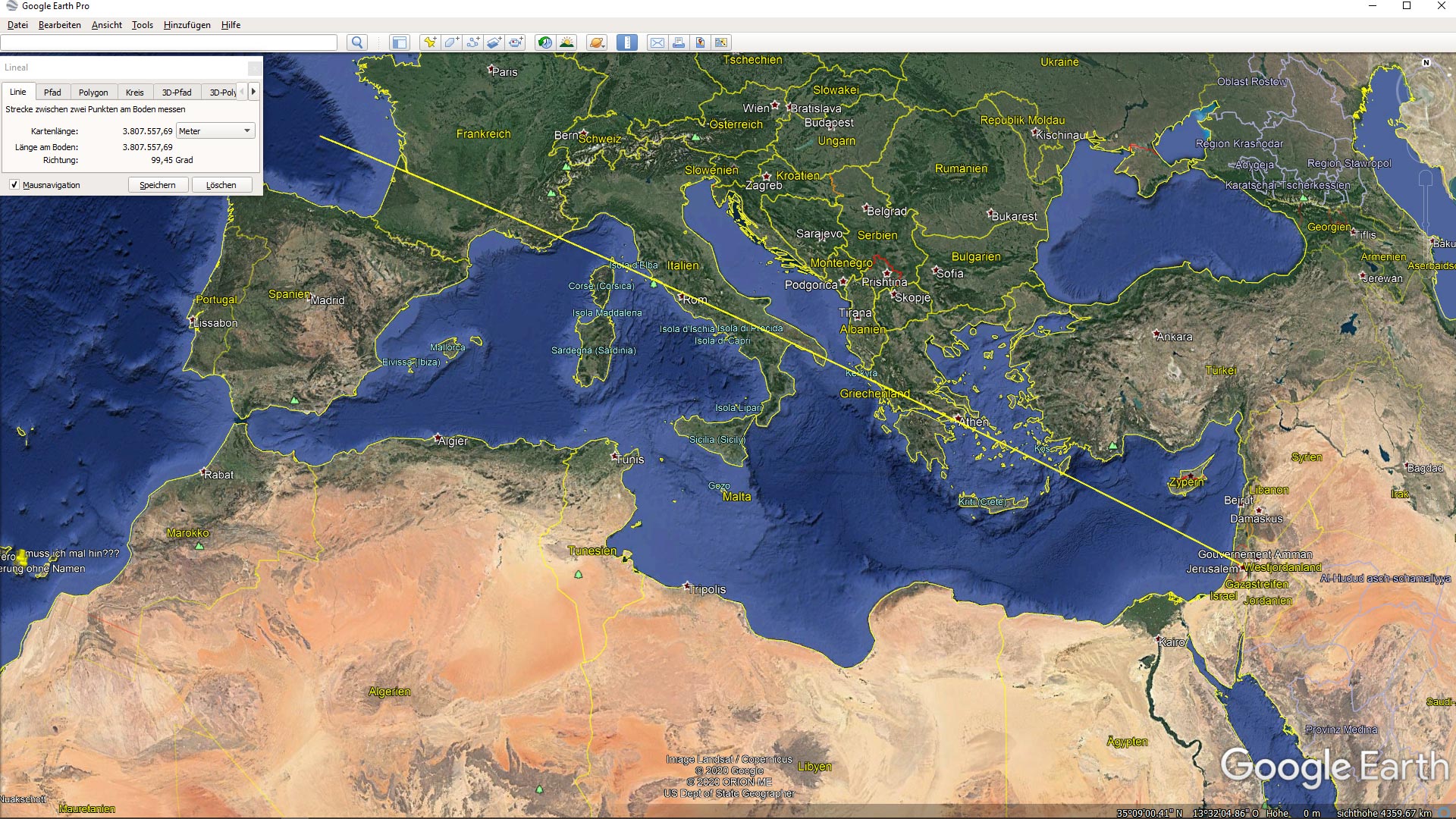Email the view via the envelope icon

pos(657,42)
